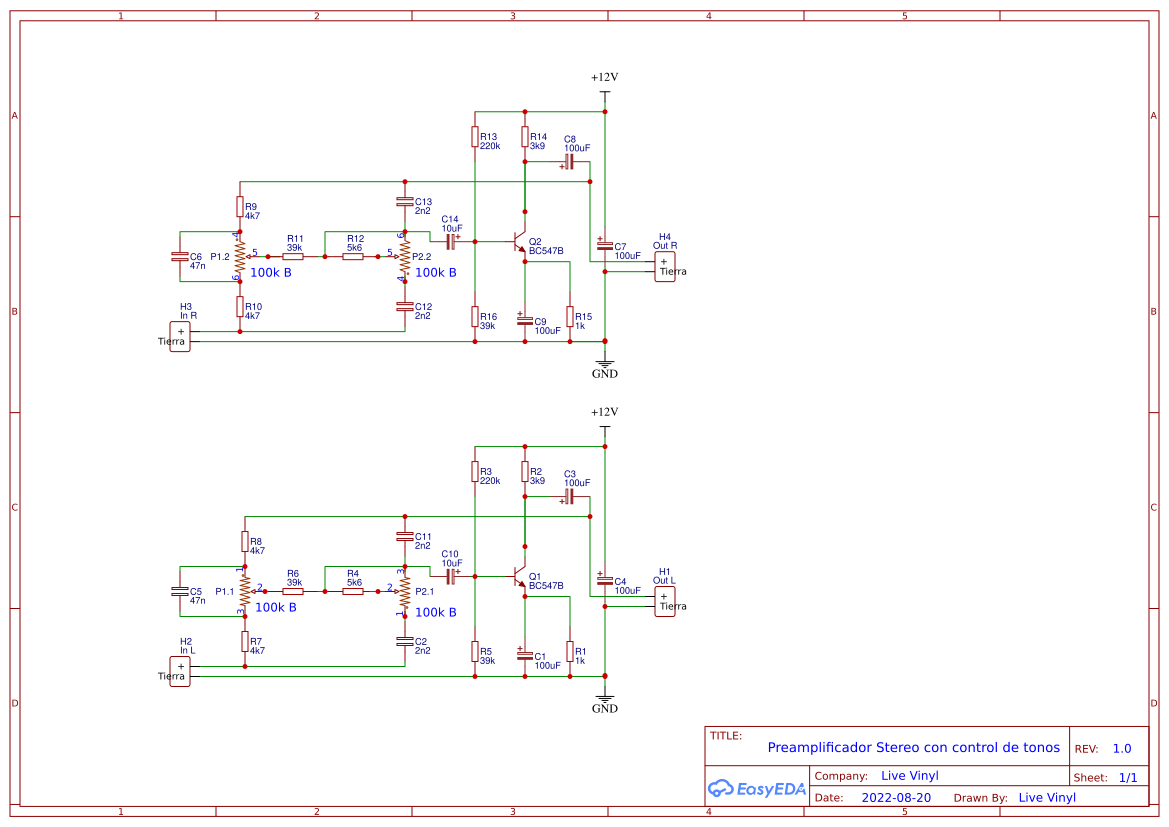1169x827 pixels.
Task: Click the GND ground symbol near C9
Action: click(x=604, y=362)
